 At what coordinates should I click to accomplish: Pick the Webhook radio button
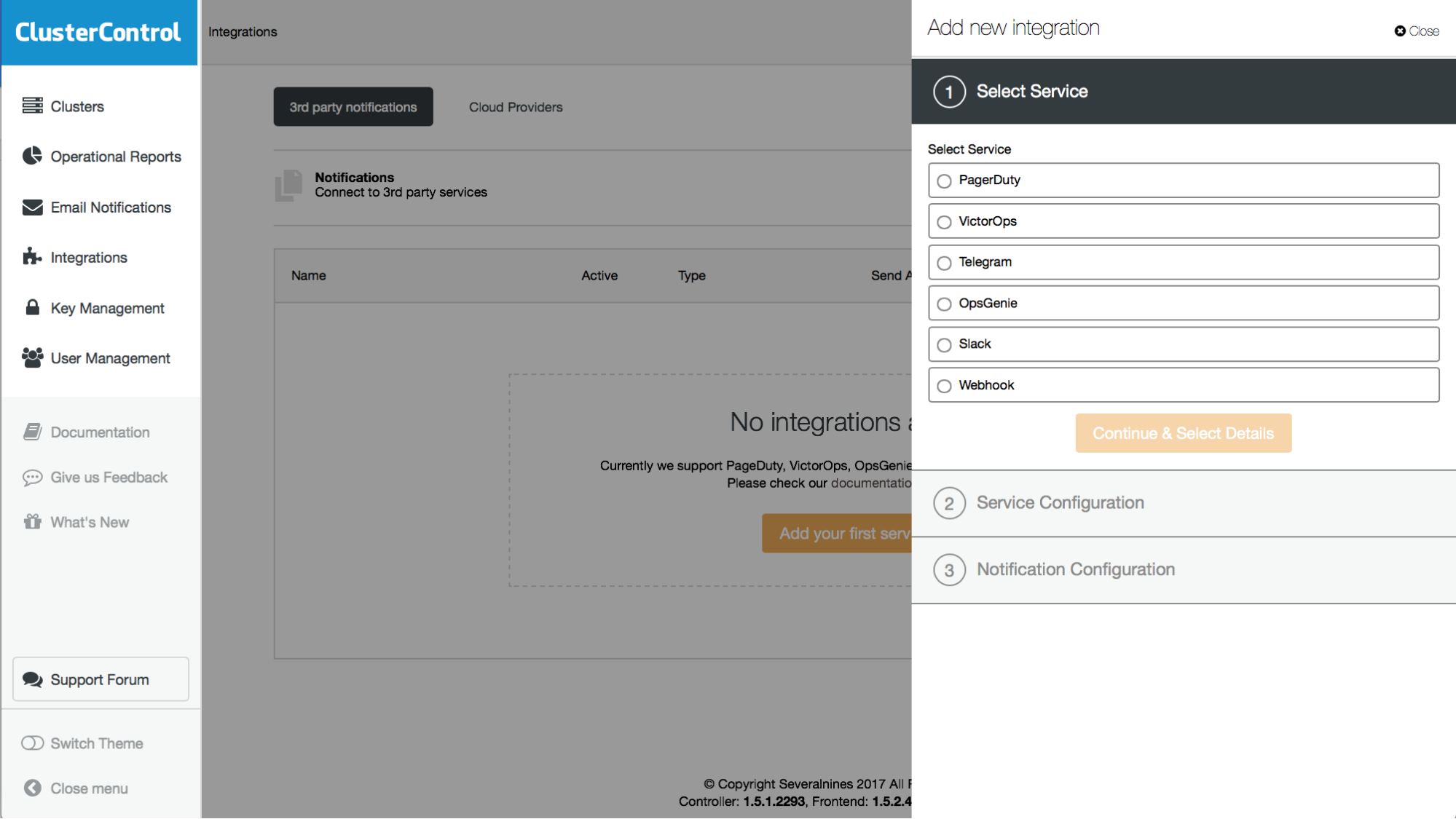click(944, 386)
